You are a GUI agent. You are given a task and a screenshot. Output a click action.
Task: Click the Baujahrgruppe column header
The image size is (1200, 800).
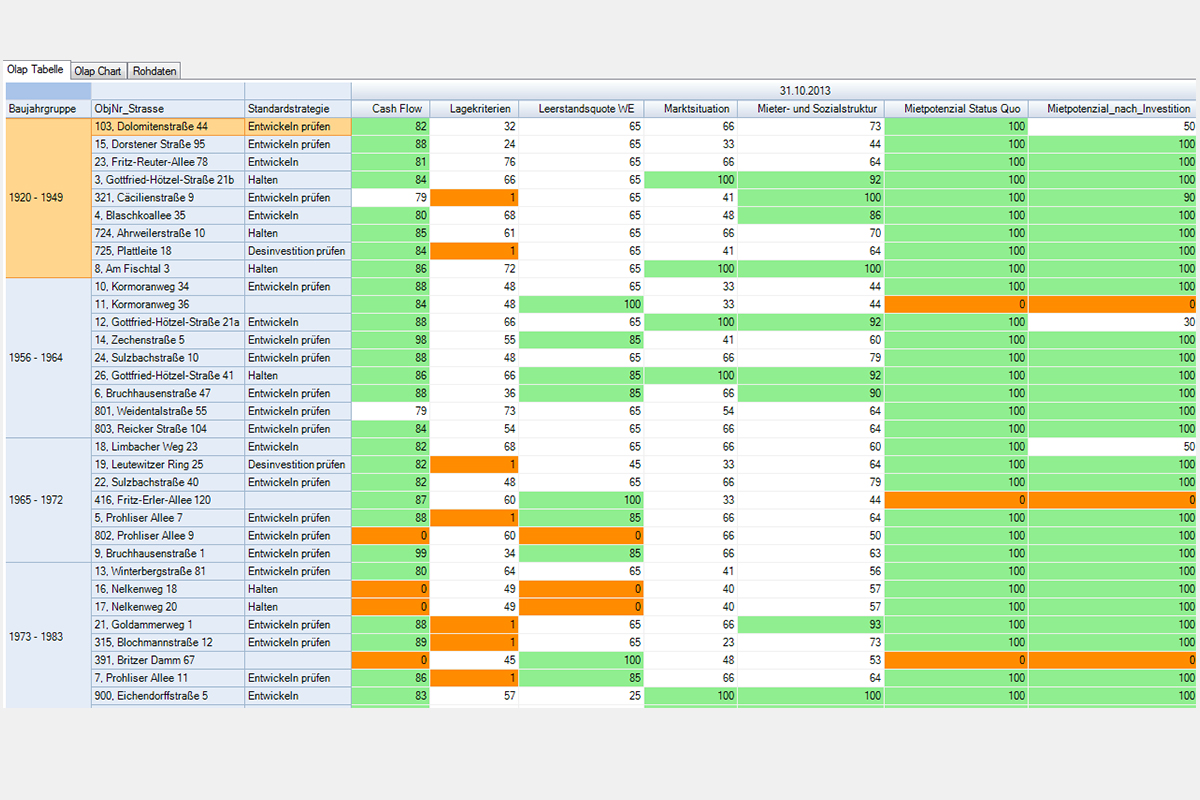[x=48, y=109]
